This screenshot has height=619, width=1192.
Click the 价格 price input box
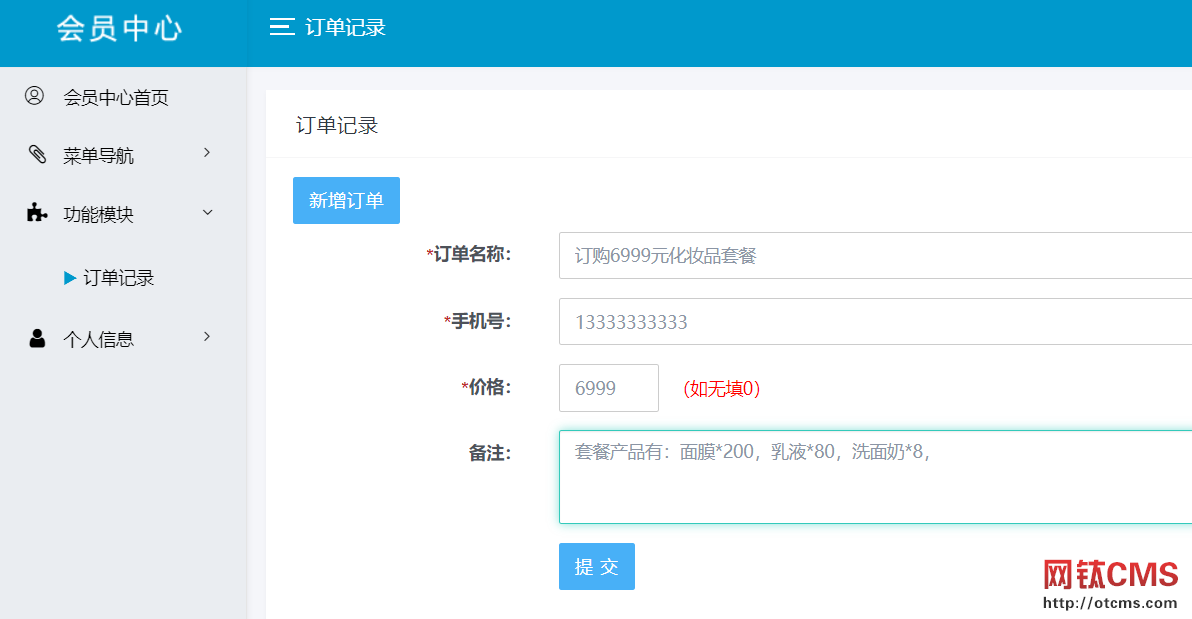608,388
